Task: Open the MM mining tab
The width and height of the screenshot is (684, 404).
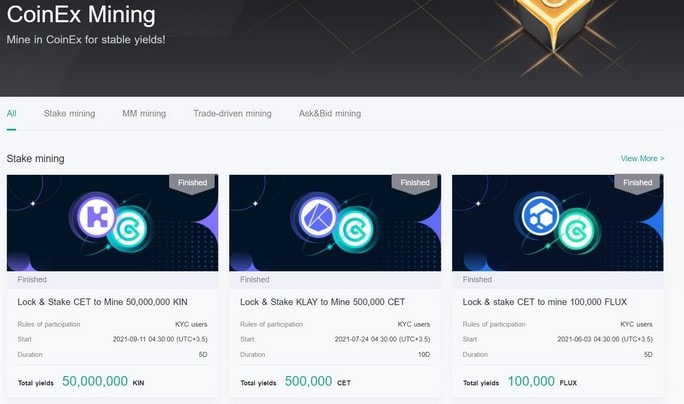Action: 144,113
